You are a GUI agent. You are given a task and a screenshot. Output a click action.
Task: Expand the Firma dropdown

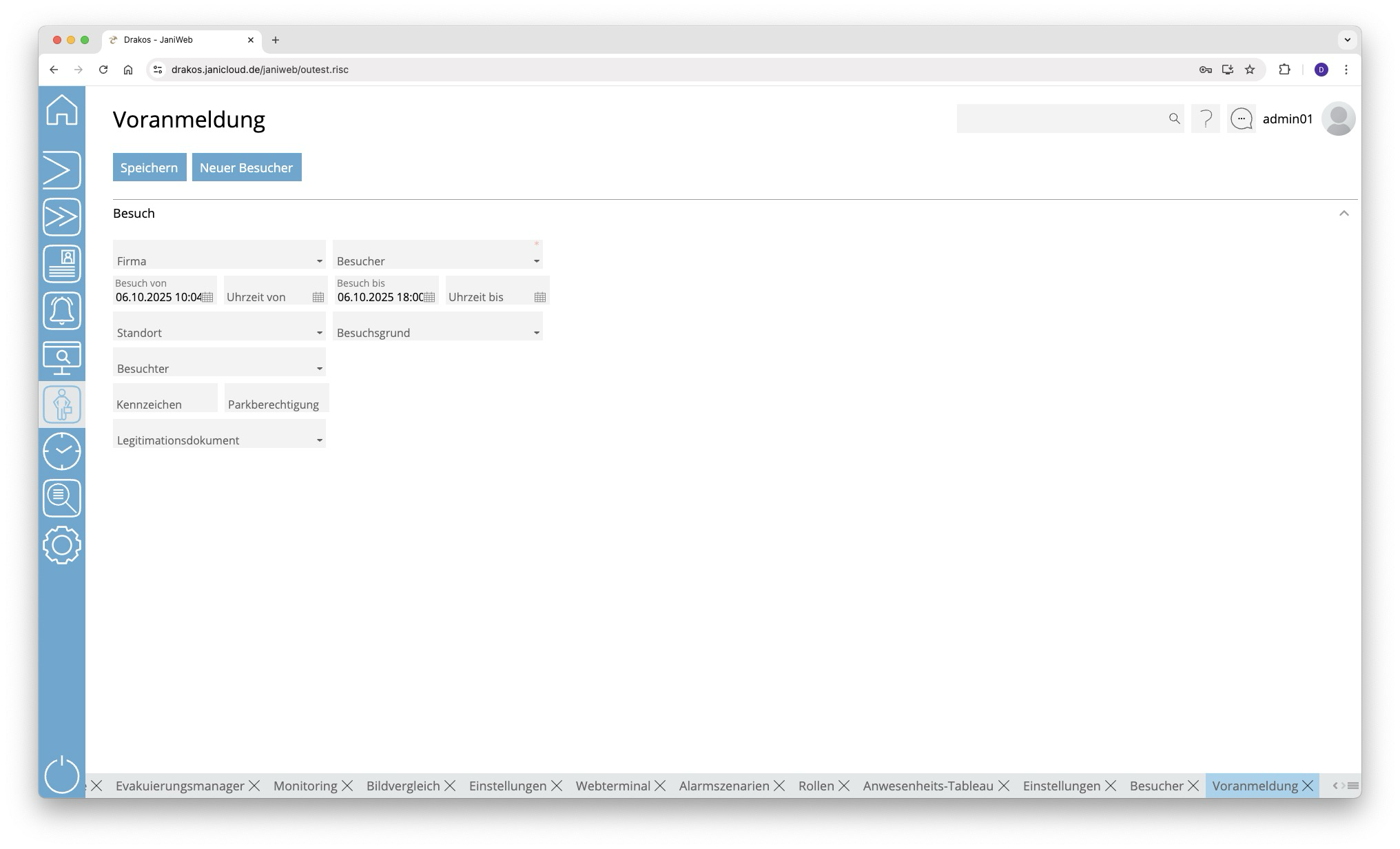click(319, 261)
